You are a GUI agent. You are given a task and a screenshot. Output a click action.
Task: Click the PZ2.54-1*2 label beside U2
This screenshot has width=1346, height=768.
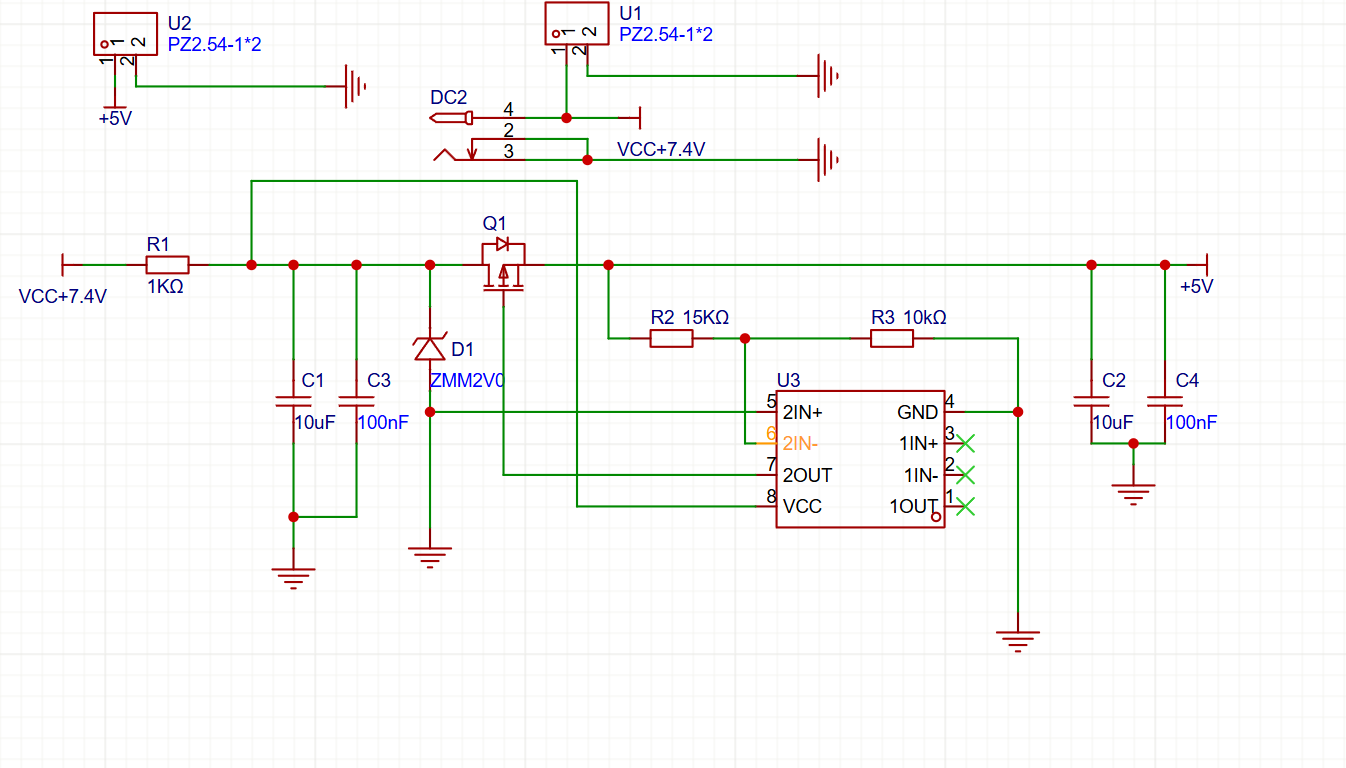click(215, 45)
